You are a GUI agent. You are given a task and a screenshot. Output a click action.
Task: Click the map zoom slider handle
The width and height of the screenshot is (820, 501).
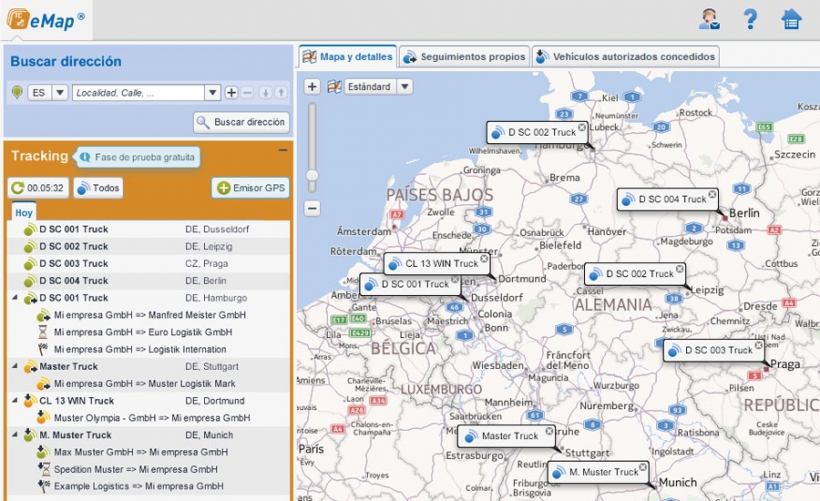coord(312,175)
